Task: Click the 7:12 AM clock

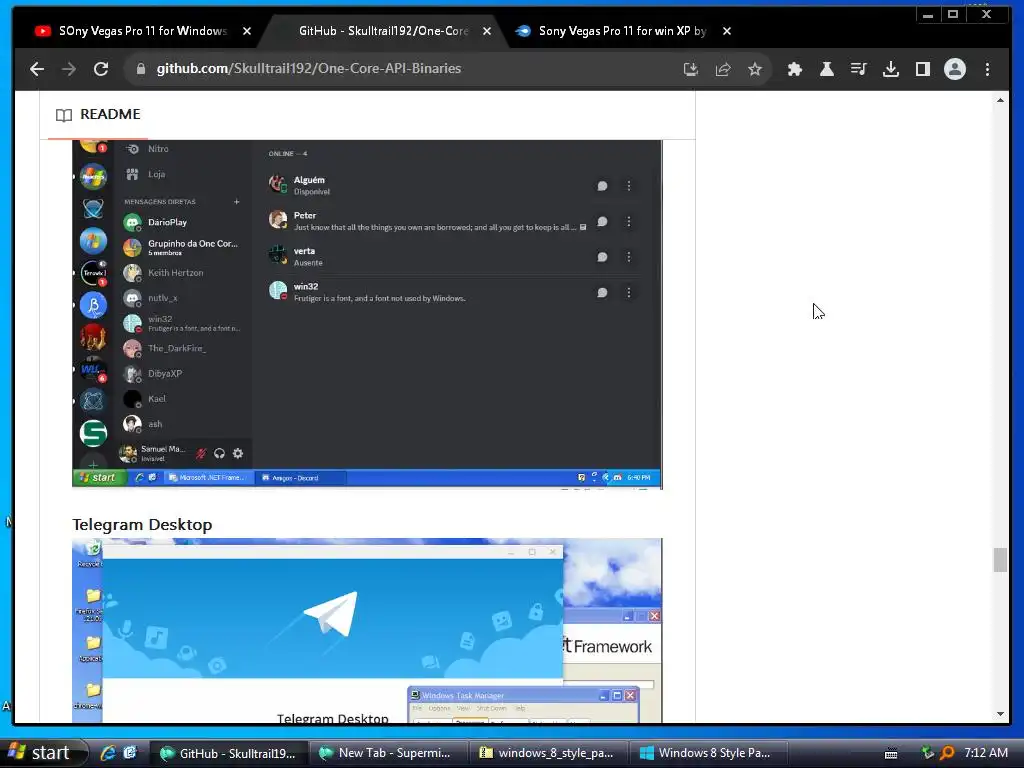Action: pyautogui.click(x=985, y=753)
